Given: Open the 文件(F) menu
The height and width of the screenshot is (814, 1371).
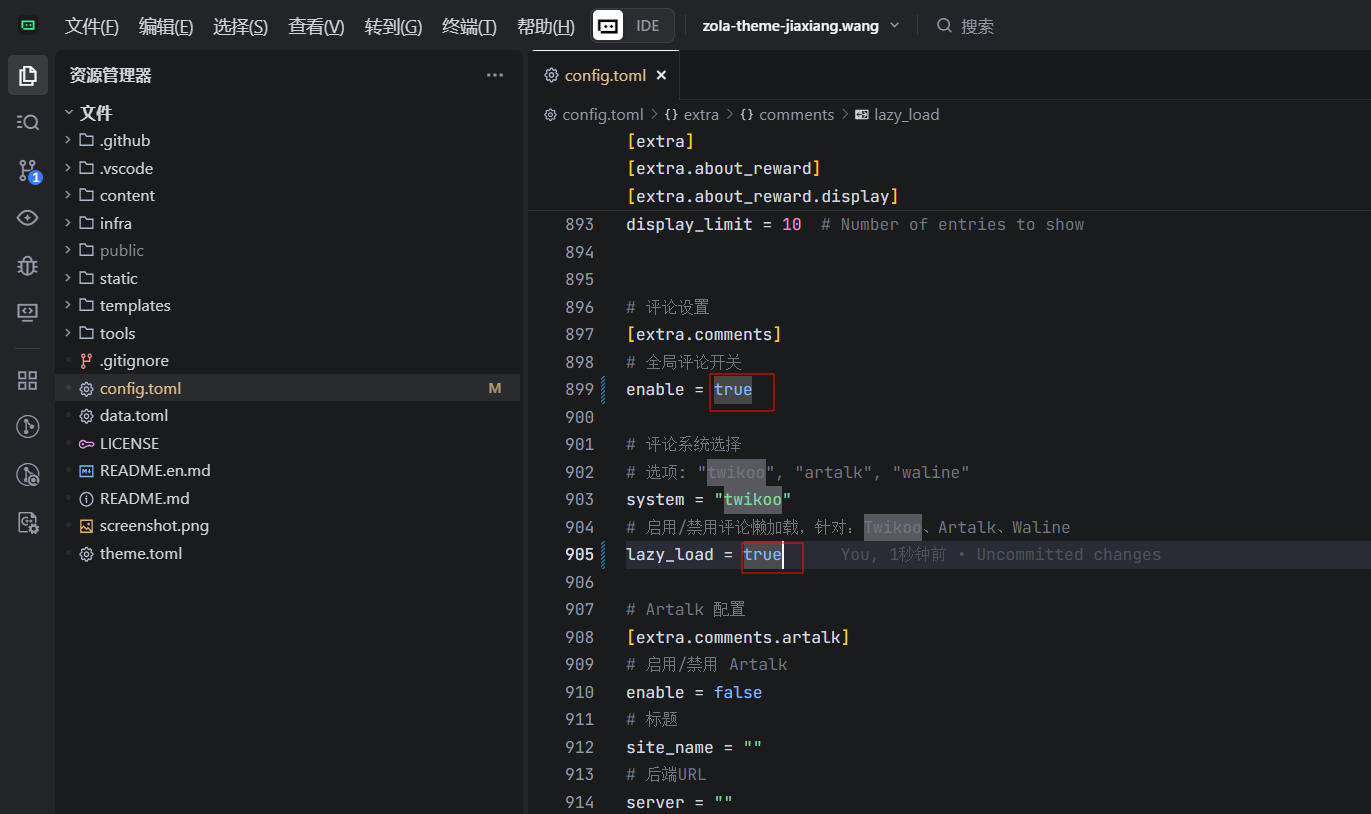Looking at the screenshot, I should click(92, 27).
